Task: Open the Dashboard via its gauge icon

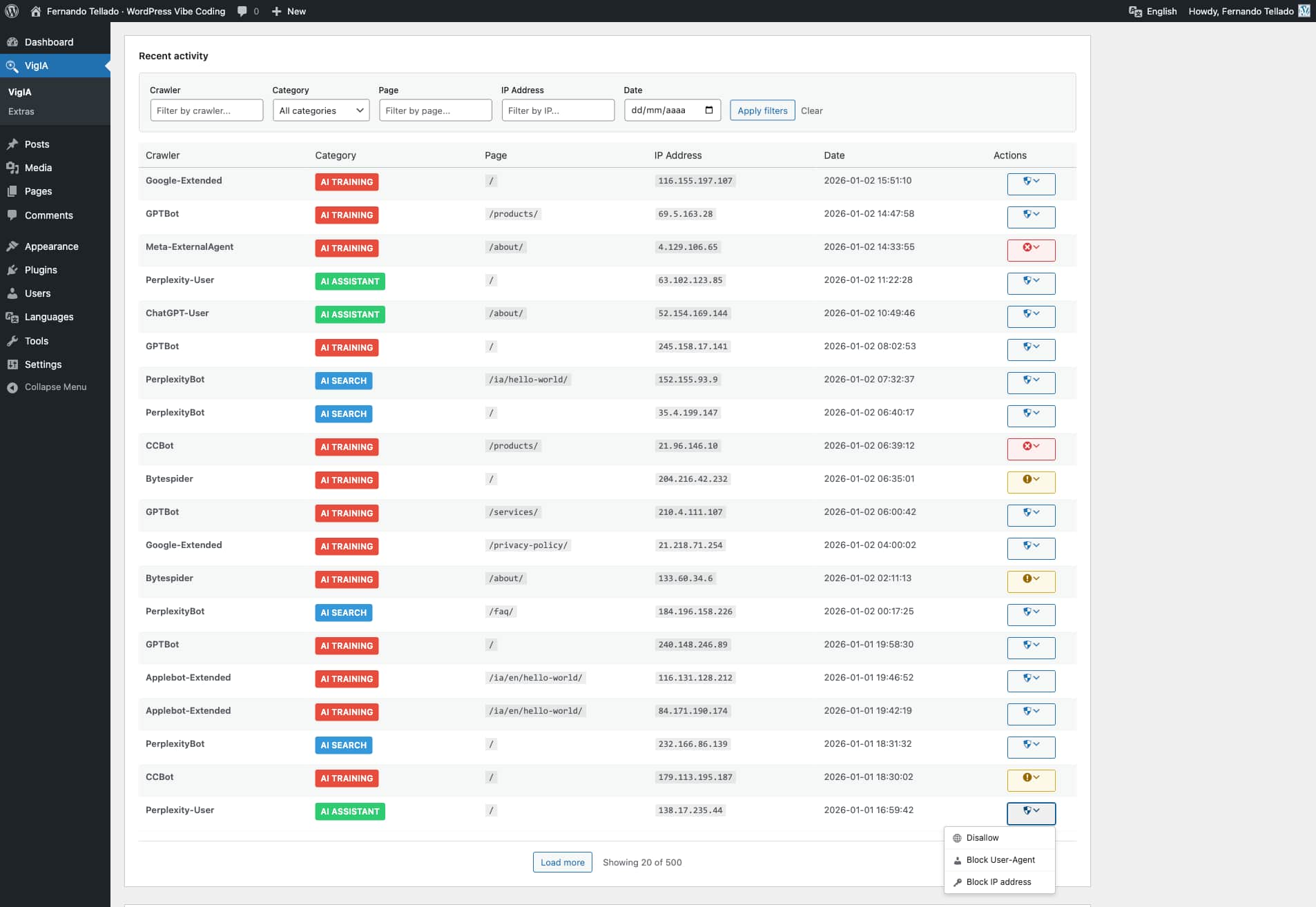Action: point(14,42)
